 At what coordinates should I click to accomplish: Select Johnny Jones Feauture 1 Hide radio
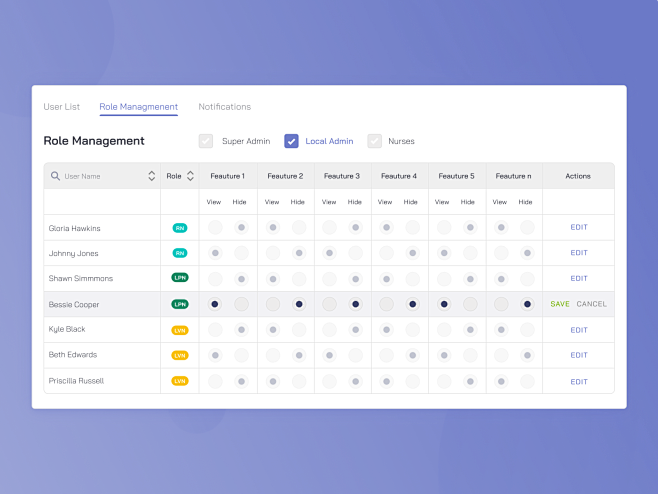point(241,253)
